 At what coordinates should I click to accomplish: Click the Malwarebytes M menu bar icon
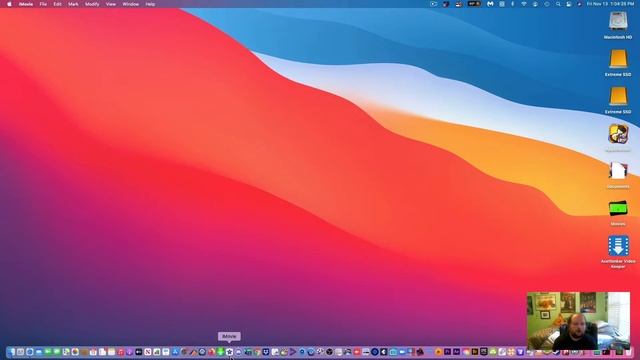click(491, 4)
